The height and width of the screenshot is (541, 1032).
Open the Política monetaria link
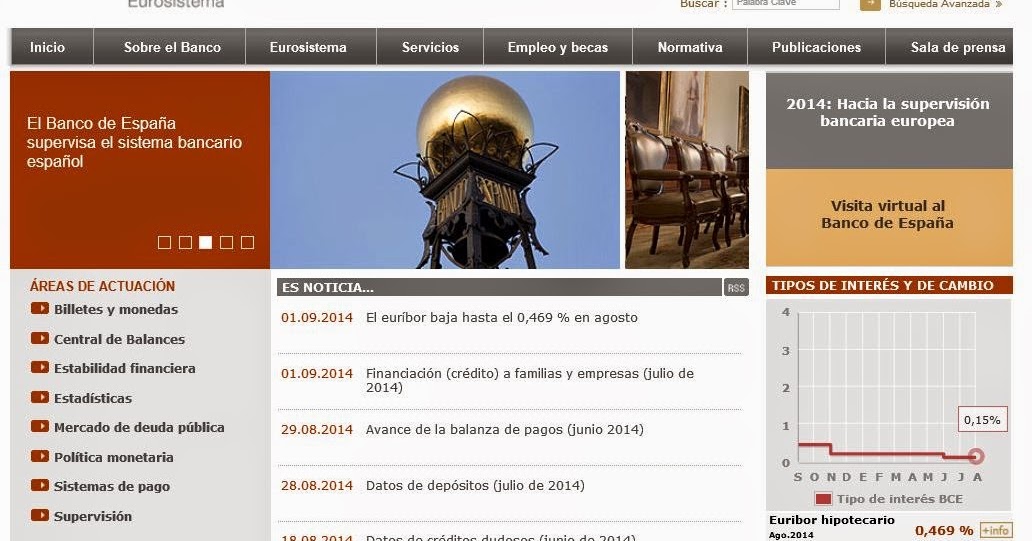click(114, 457)
